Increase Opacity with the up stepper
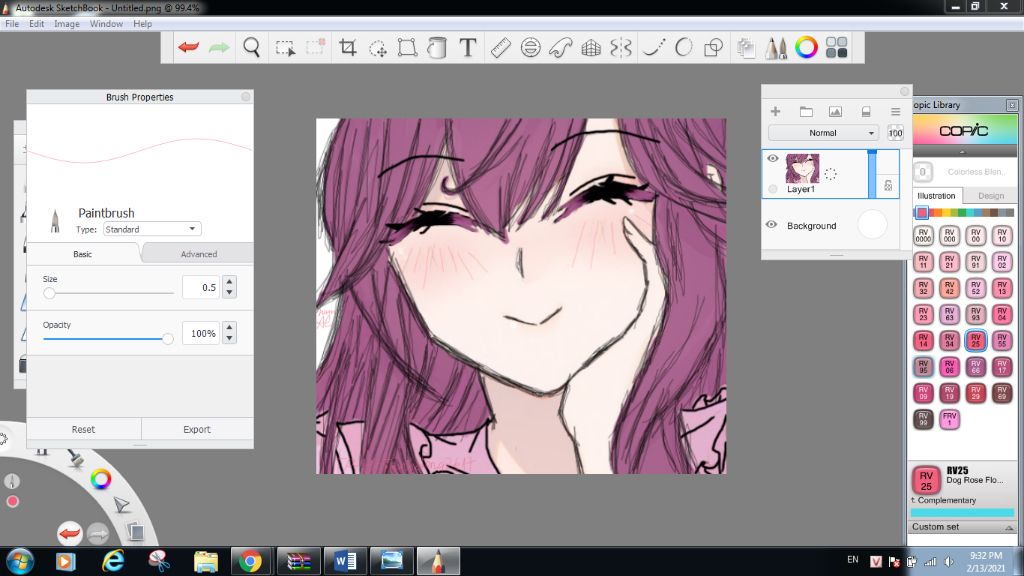This screenshot has width=1024, height=576. click(x=229, y=328)
